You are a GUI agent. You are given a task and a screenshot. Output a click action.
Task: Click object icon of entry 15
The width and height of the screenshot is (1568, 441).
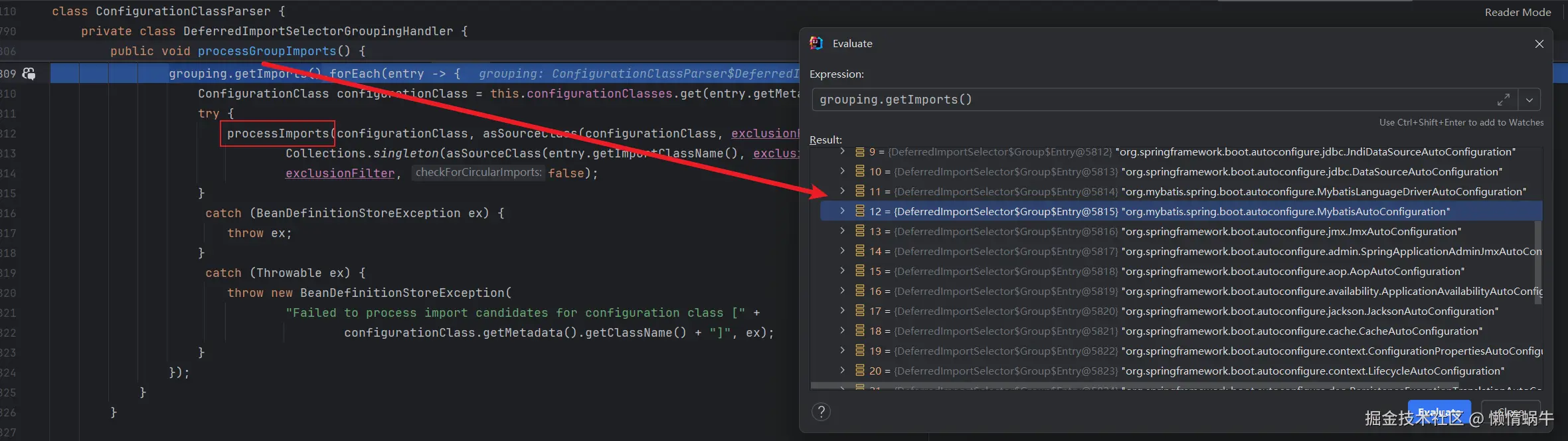point(860,272)
